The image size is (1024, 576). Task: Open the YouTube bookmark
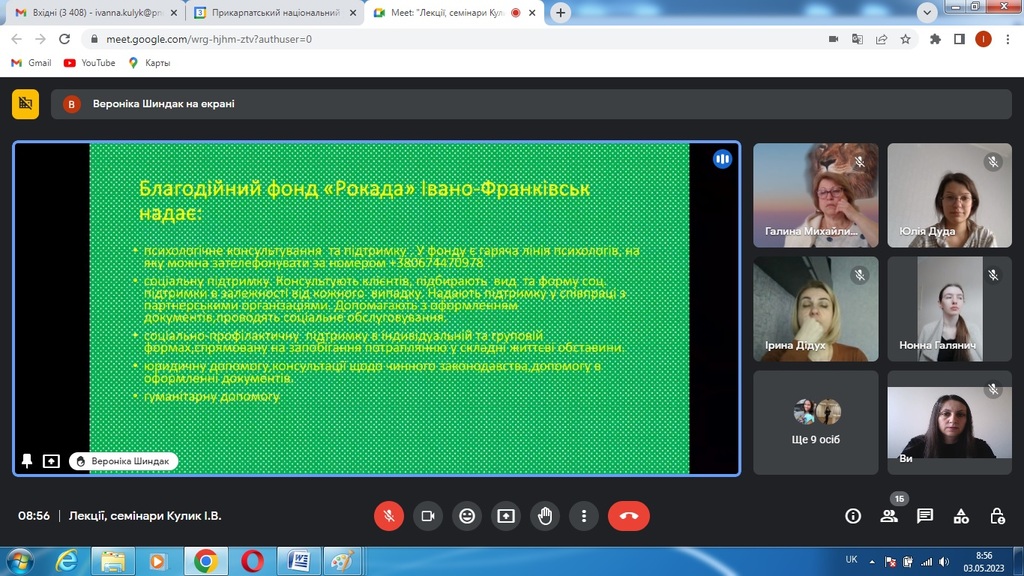(89, 62)
